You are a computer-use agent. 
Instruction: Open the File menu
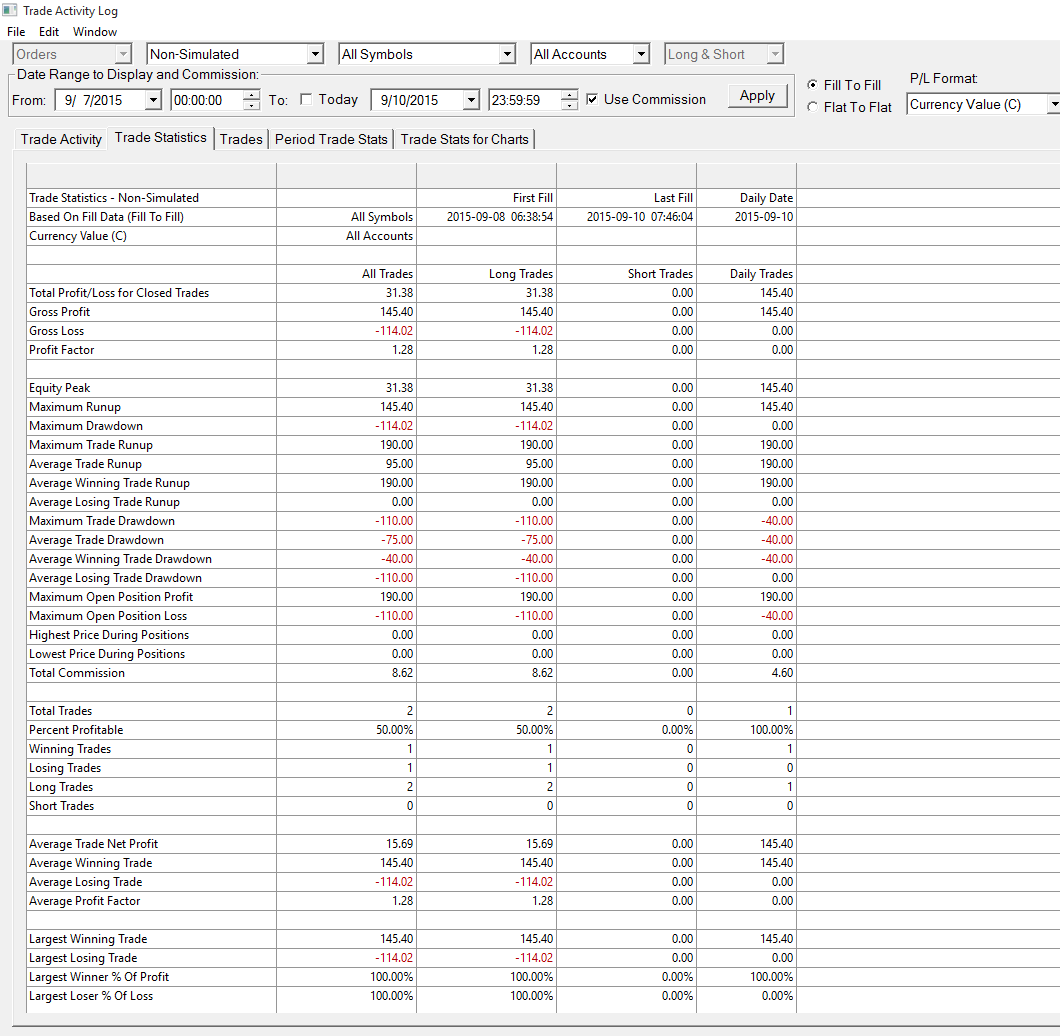click(16, 32)
